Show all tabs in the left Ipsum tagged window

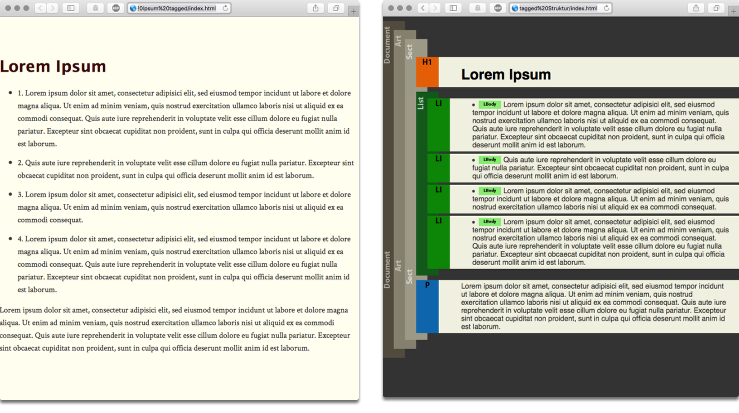[x=336, y=8]
